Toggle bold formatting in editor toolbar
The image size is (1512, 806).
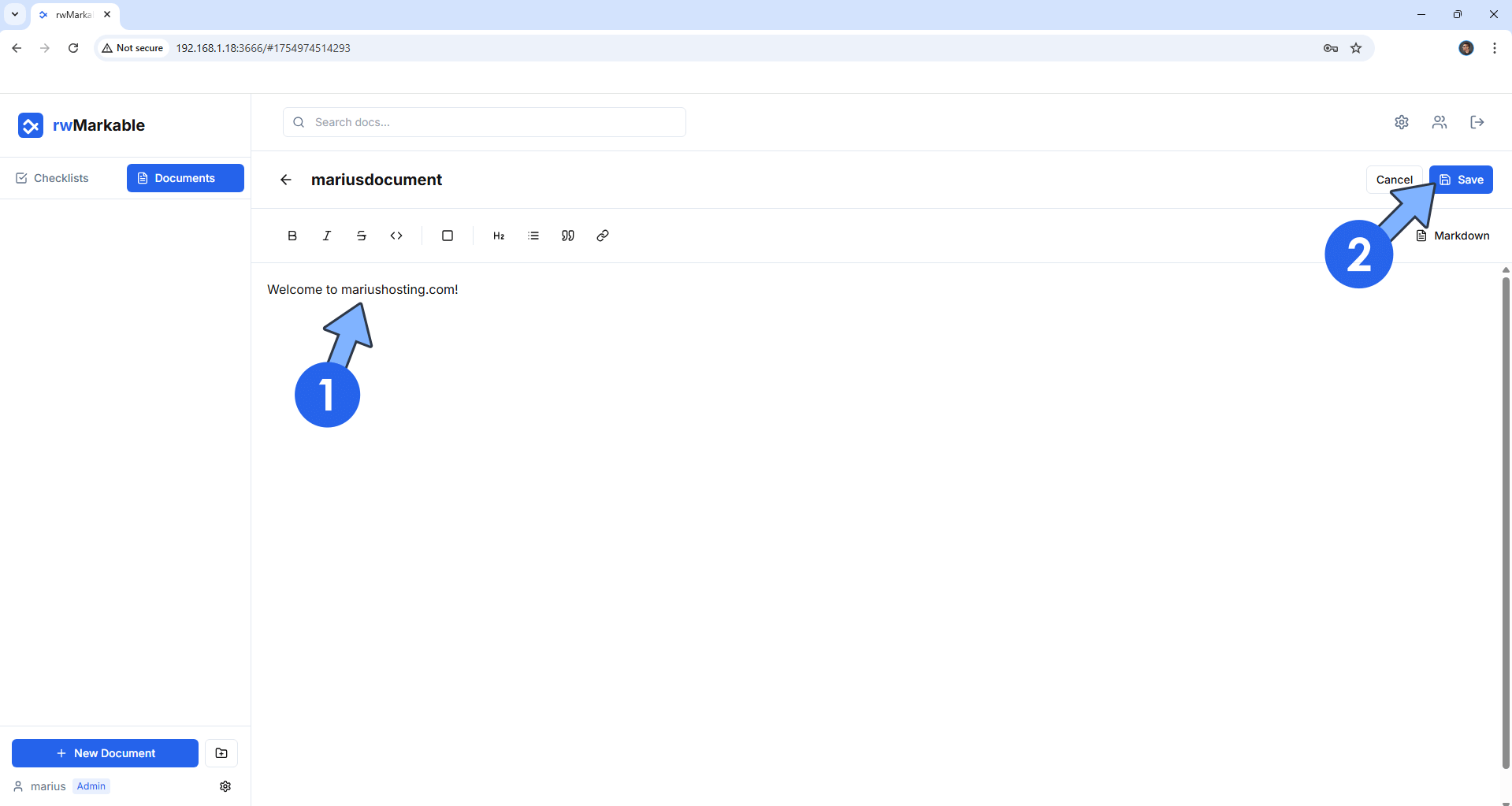click(292, 236)
